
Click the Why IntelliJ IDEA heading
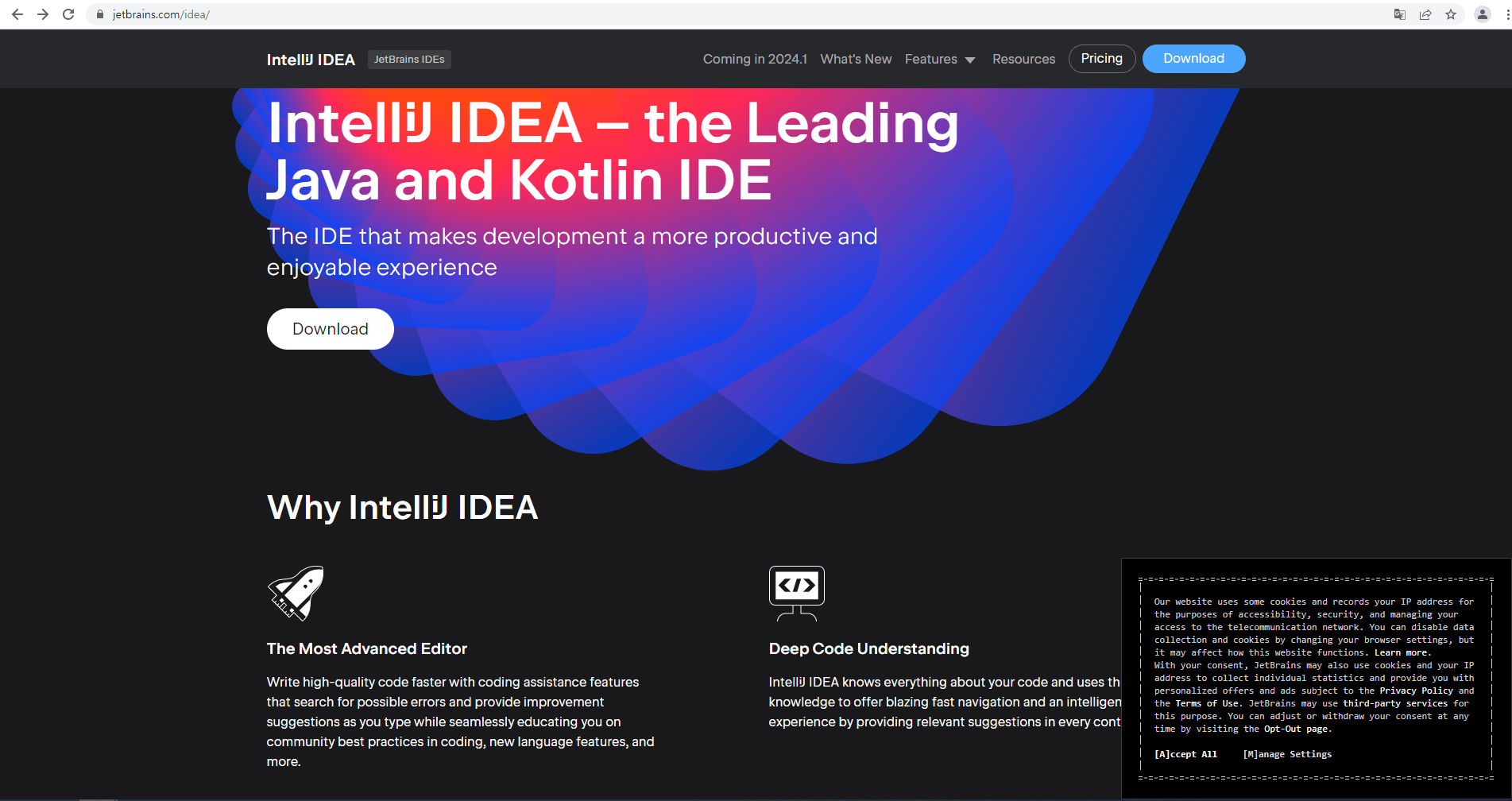402,508
